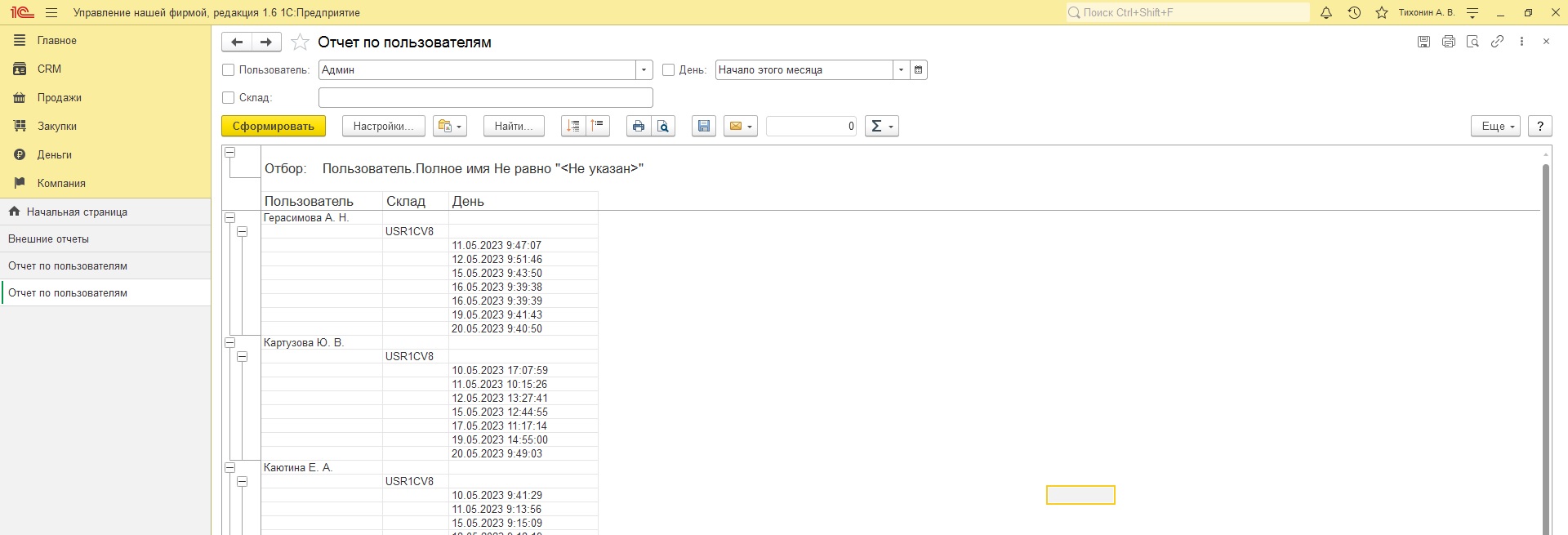Image resolution: width=1568 pixels, height=535 pixels.
Task: Open the Продажи section
Action: pyautogui.click(x=59, y=98)
